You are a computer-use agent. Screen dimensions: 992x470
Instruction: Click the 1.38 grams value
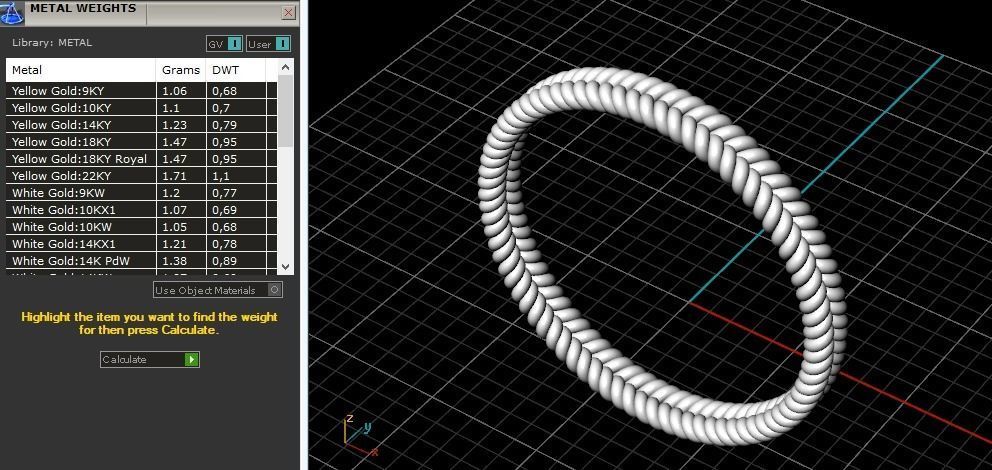tap(175, 261)
